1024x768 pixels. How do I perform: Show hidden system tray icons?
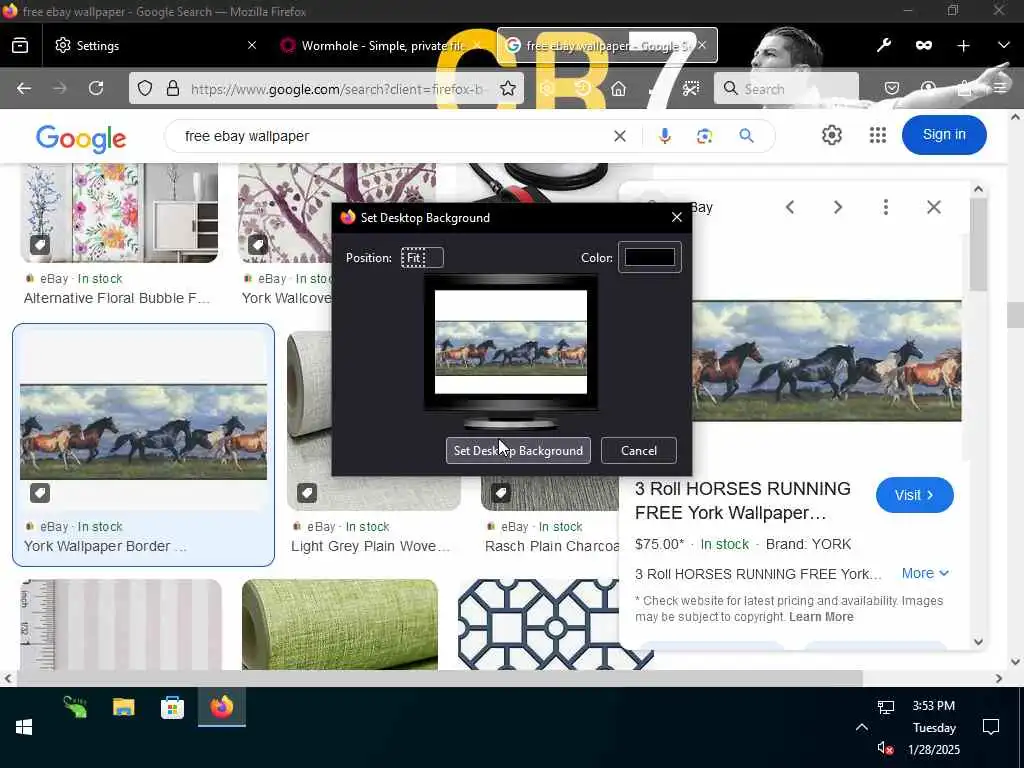[861, 727]
